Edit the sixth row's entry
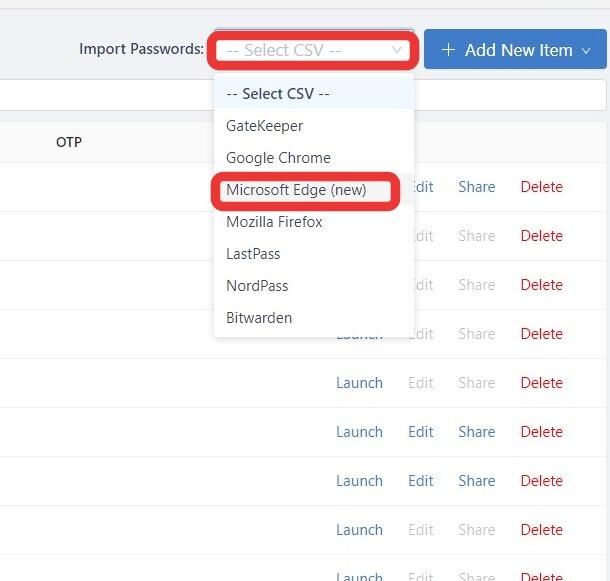Screen dimensions: 610x581 click(421, 432)
